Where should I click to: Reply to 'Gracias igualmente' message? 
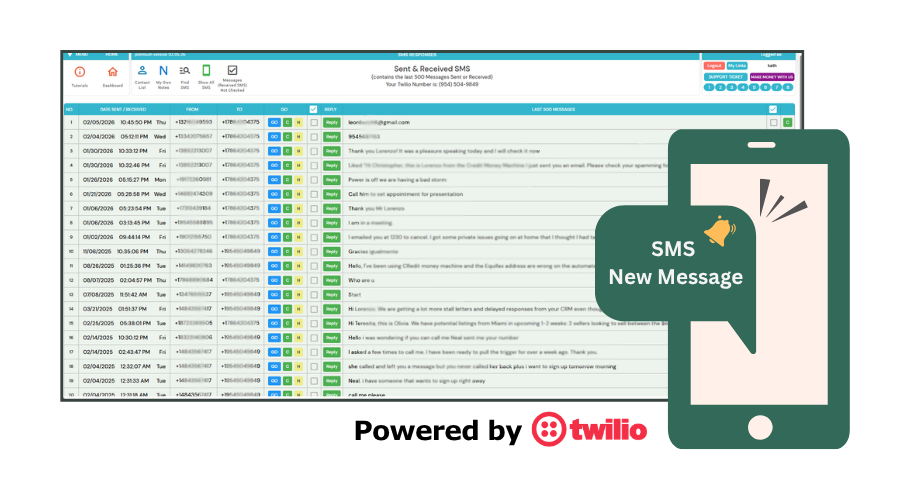click(332, 251)
